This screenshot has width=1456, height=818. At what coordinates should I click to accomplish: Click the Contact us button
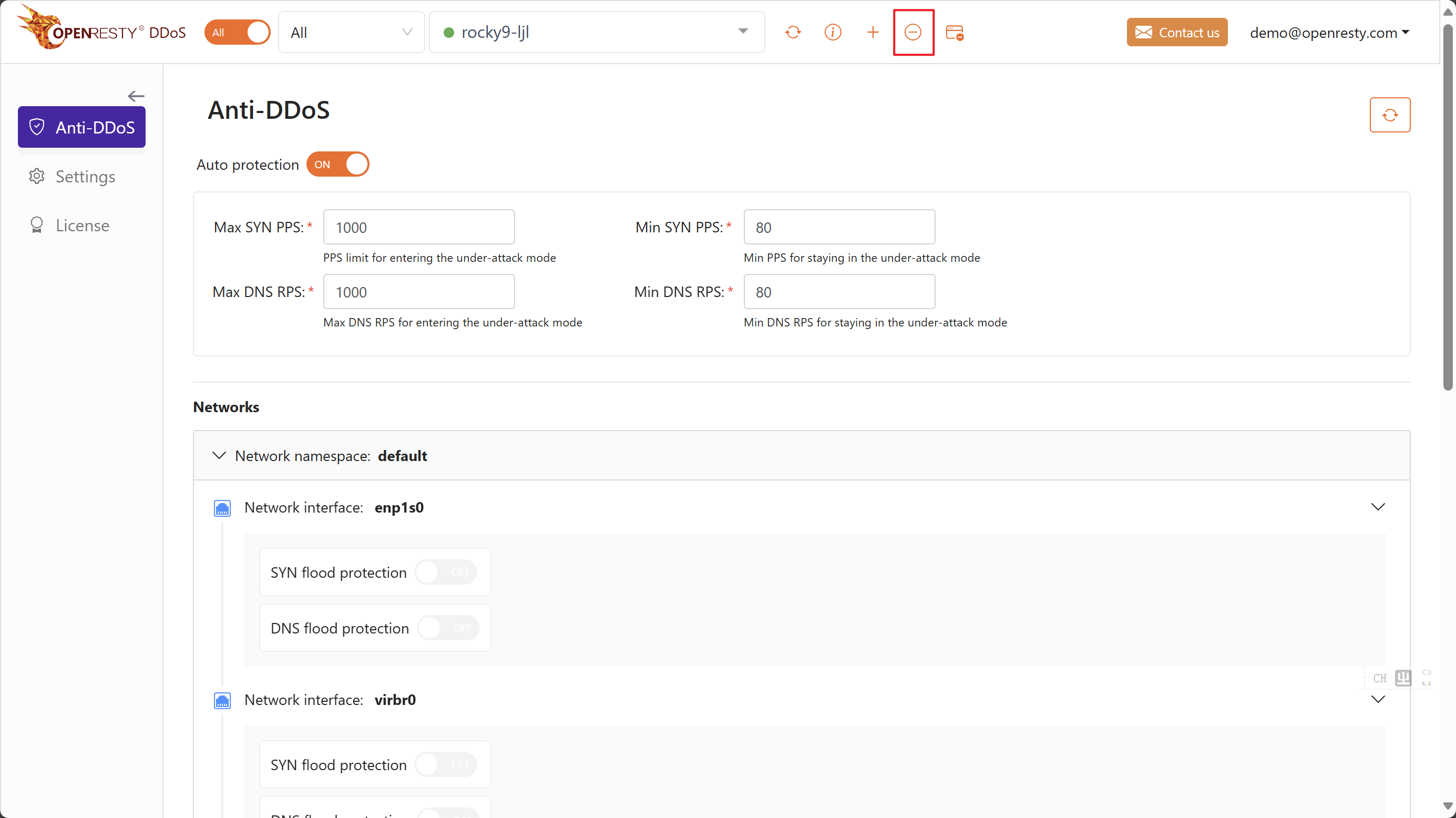[x=1177, y=33]
